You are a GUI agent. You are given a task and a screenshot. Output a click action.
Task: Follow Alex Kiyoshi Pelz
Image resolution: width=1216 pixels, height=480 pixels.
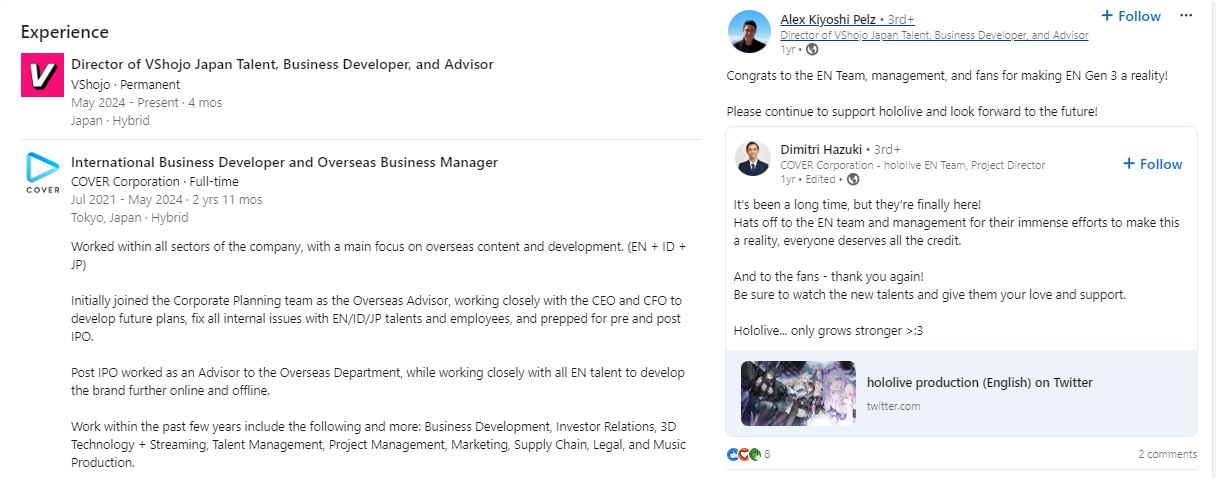click(1131, 16)
